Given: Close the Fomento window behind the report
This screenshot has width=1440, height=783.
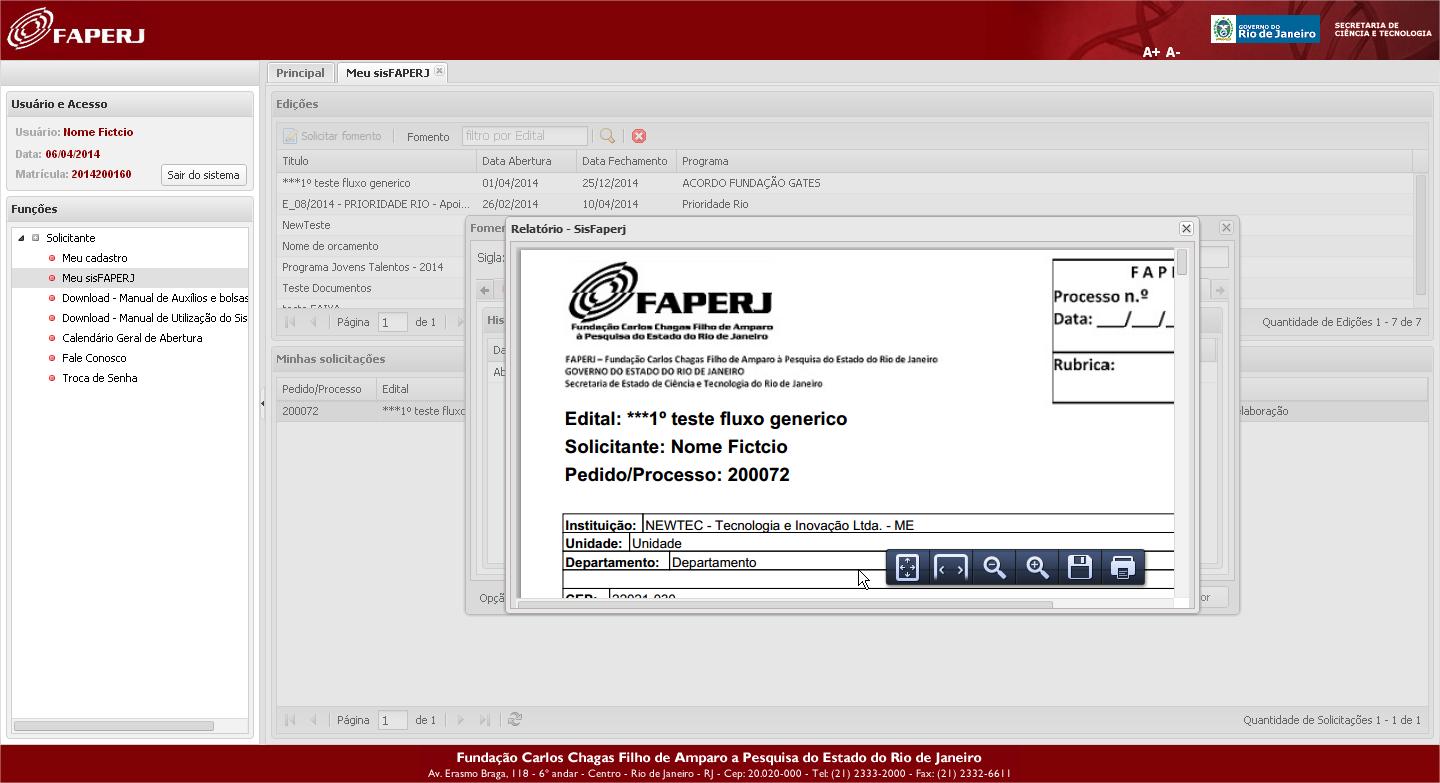Looking at the screenshot, I should [1226, 227].
